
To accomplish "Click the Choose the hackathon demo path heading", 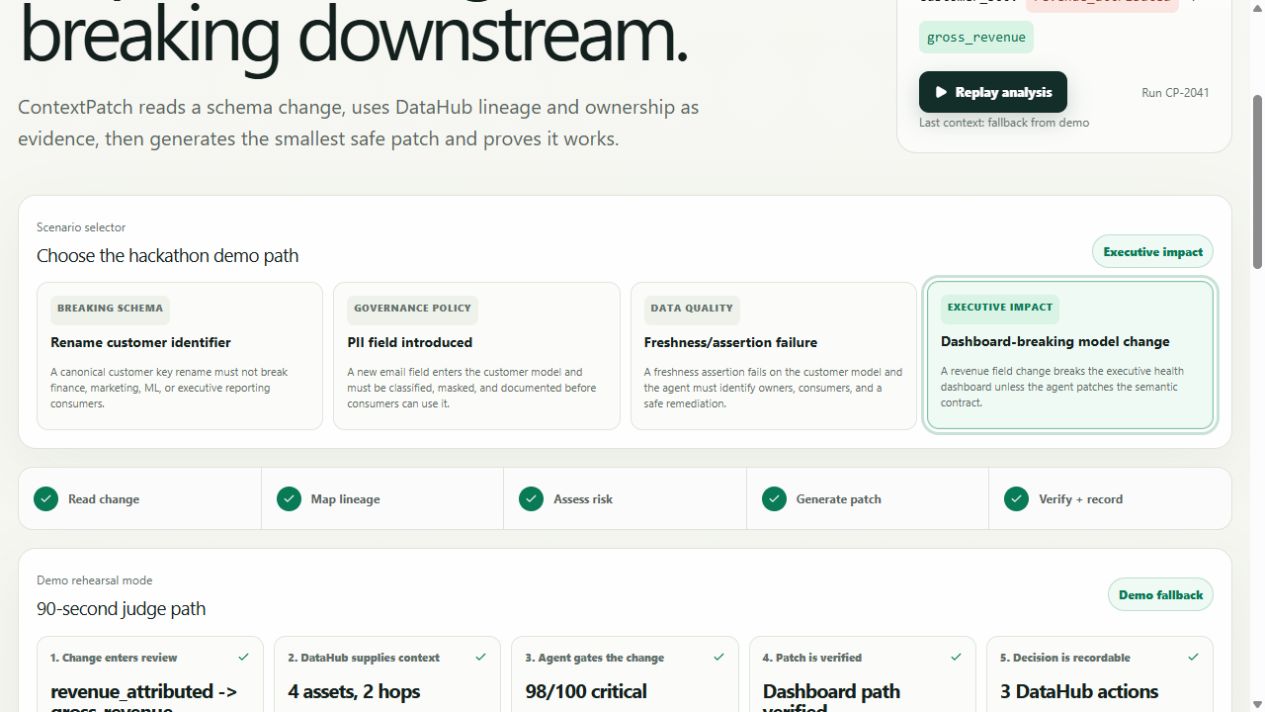I will (168, 256).
